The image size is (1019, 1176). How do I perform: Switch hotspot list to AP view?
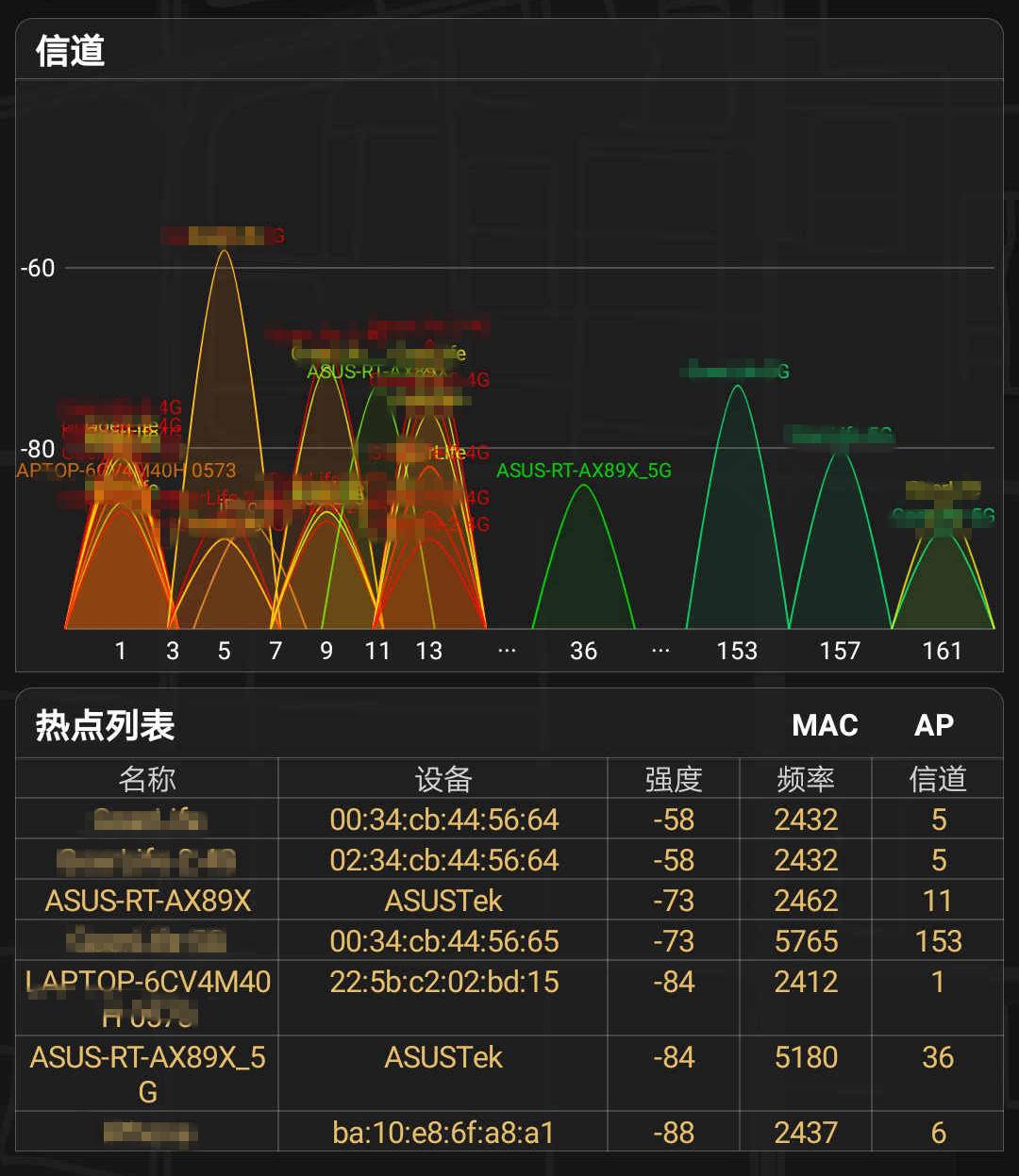coord(934,725)
